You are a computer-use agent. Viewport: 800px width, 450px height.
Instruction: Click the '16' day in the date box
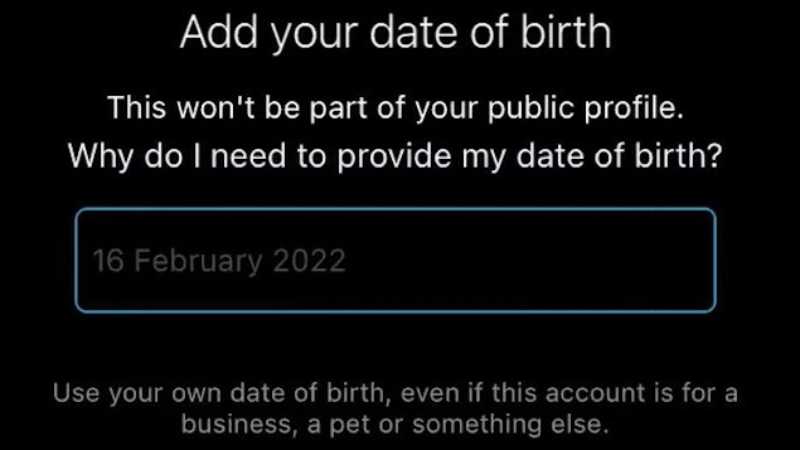(x=108, y=261)
